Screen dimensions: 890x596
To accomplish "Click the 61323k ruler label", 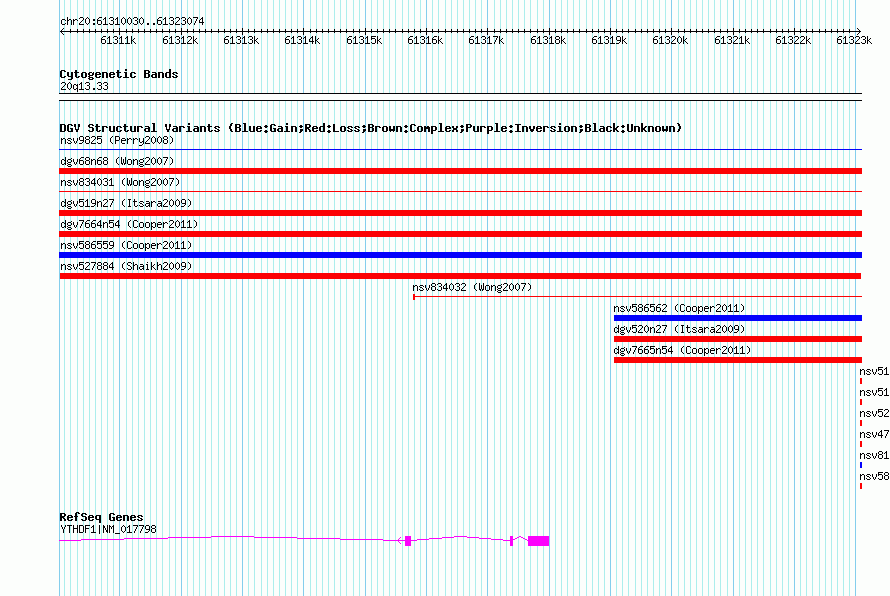I will [x=854, y=40].
